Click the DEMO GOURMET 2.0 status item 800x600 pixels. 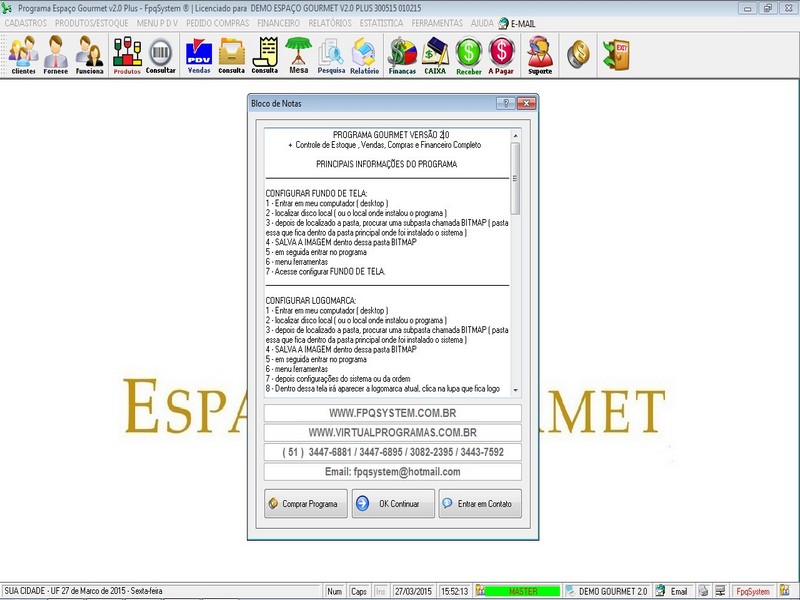pos(607,591)
